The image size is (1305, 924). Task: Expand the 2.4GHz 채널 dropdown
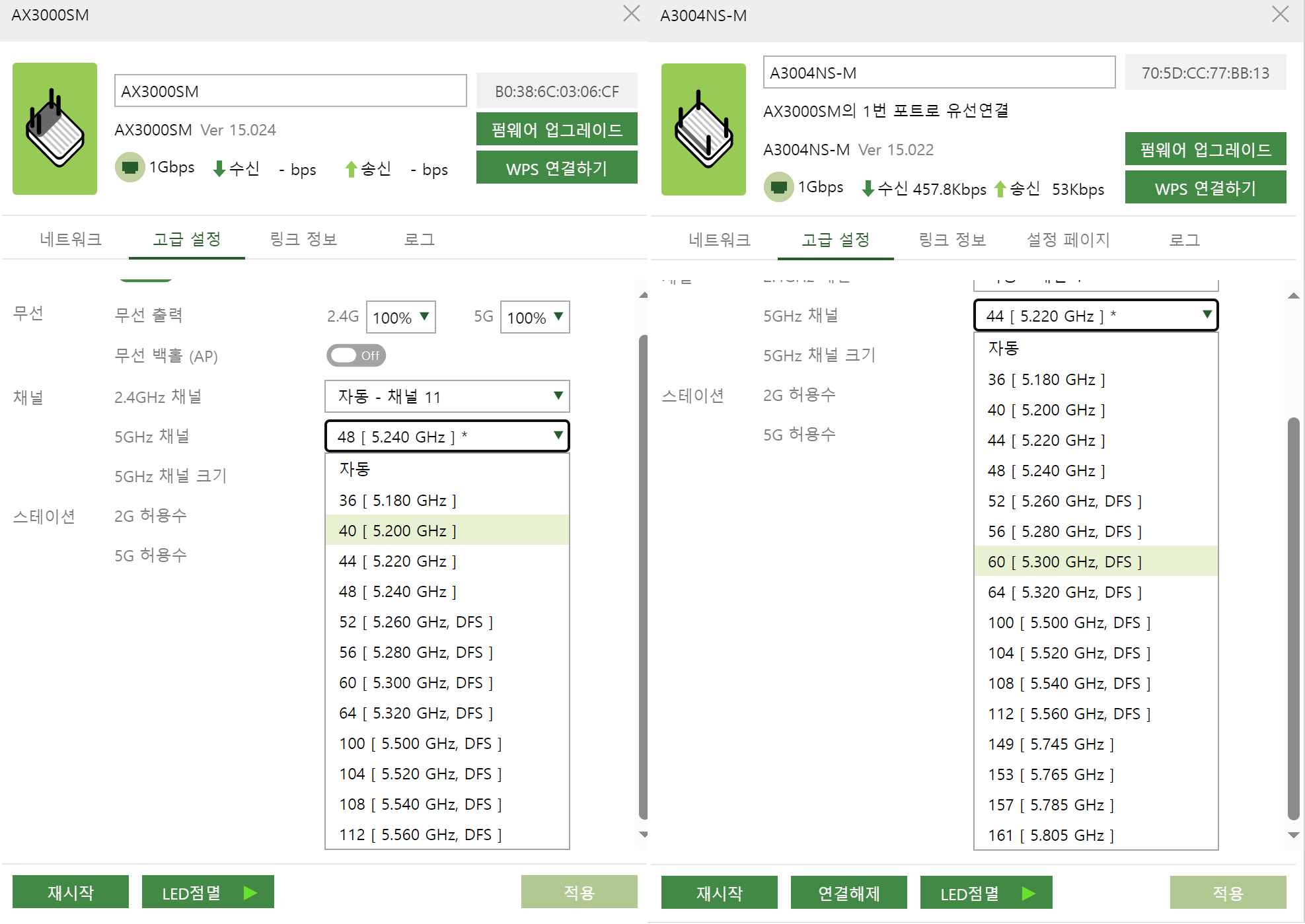[x=447, y=396]
